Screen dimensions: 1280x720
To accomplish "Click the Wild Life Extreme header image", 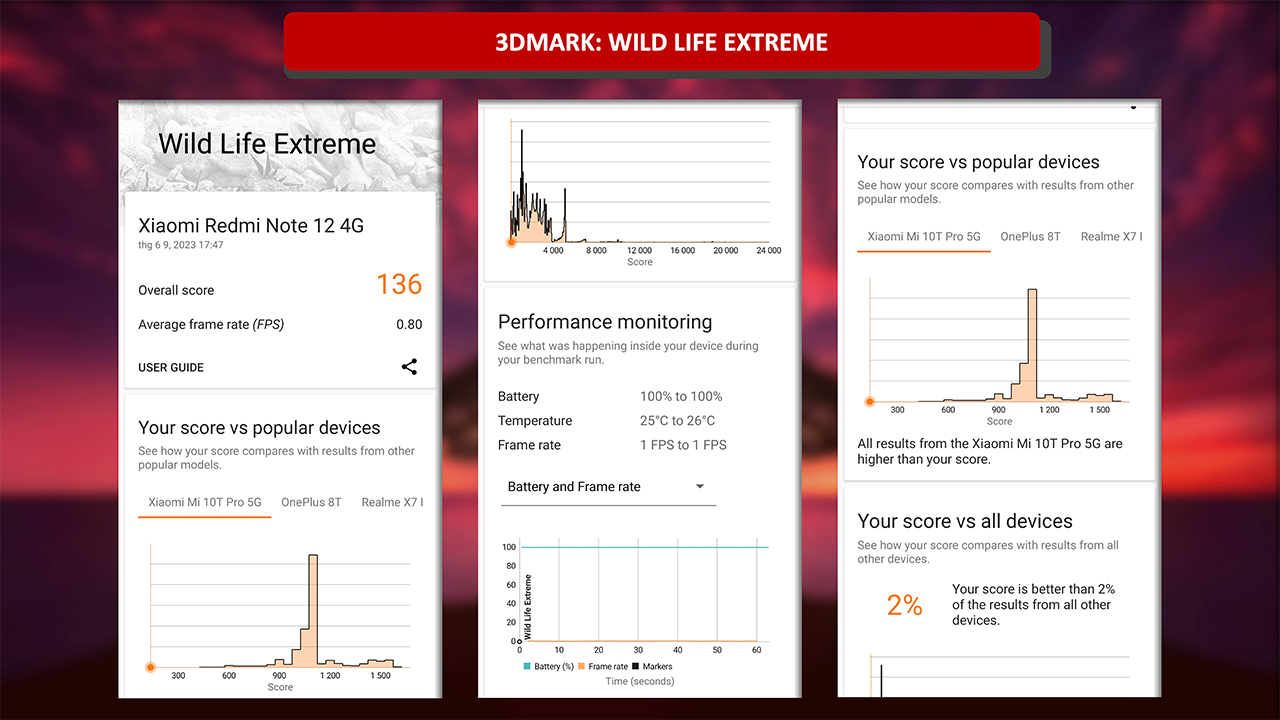I will point(280,144).
